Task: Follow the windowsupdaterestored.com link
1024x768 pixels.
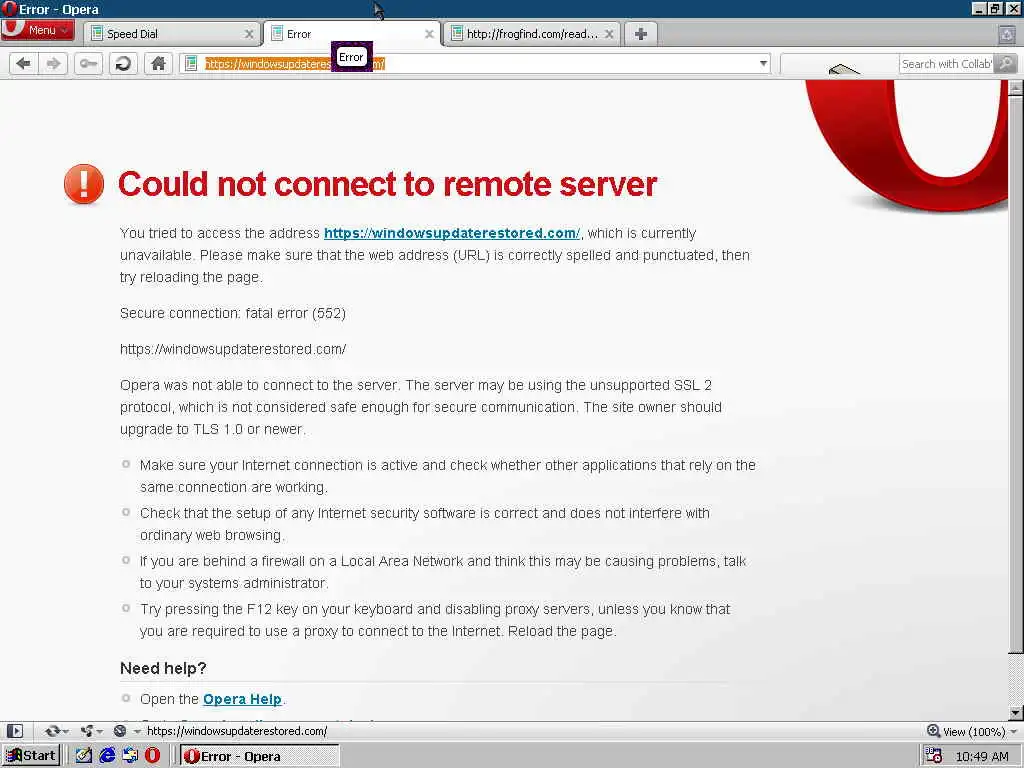Action: [x=451, y=233]
